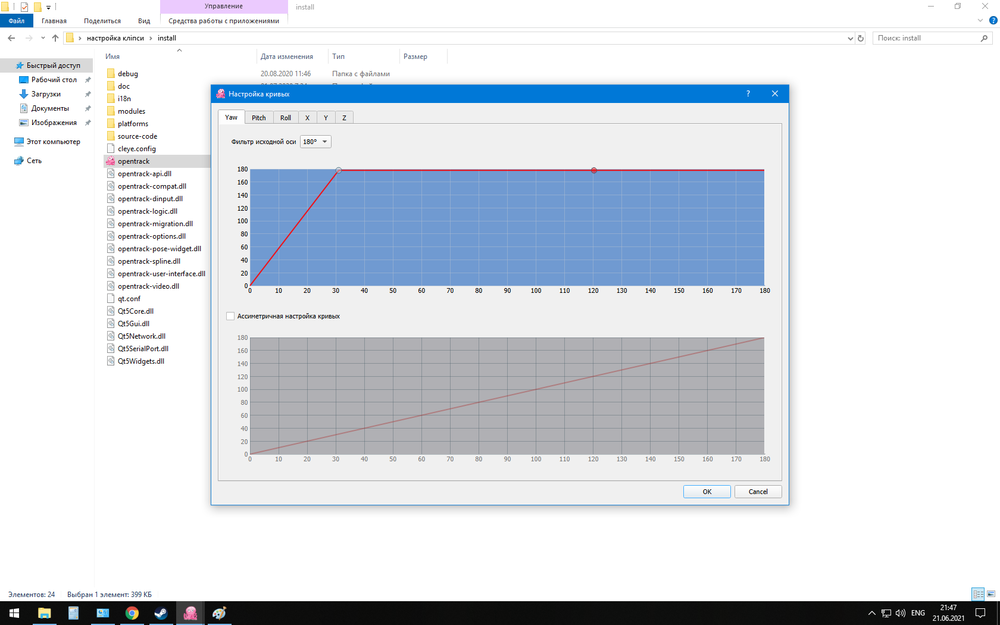
Task: Switch to the Pitch tab
Action: coord(258,118)
